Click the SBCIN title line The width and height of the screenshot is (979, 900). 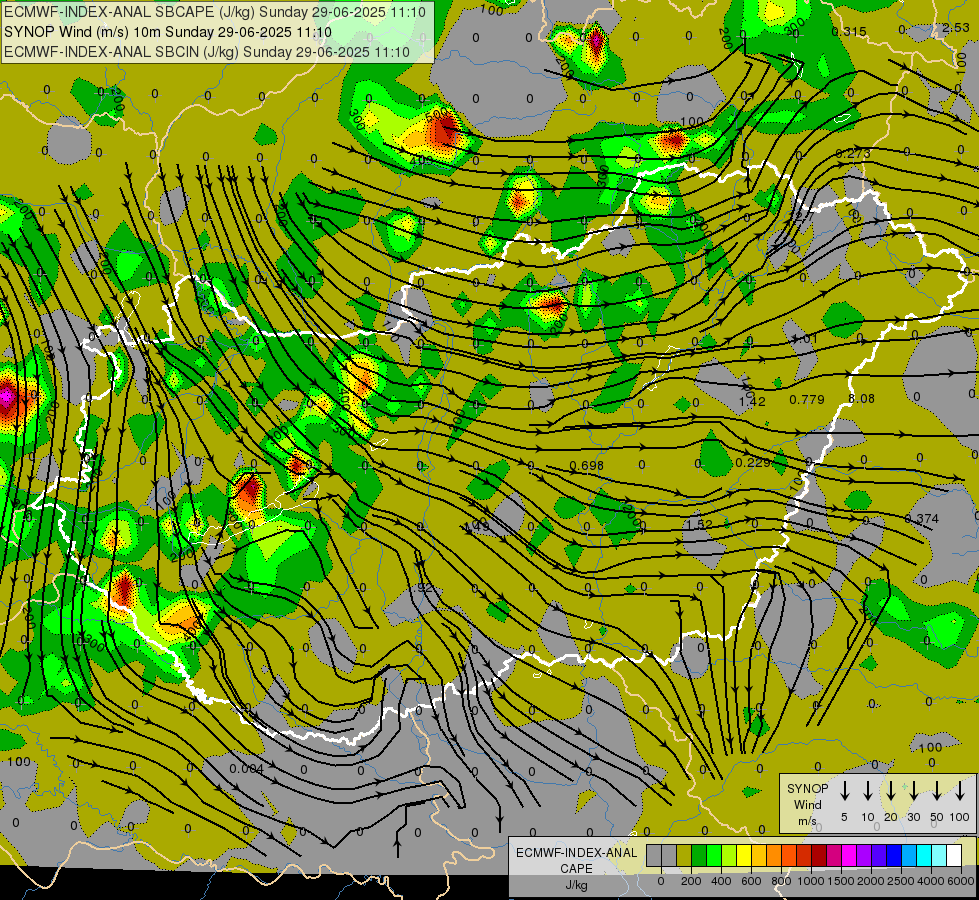[207, 52]
